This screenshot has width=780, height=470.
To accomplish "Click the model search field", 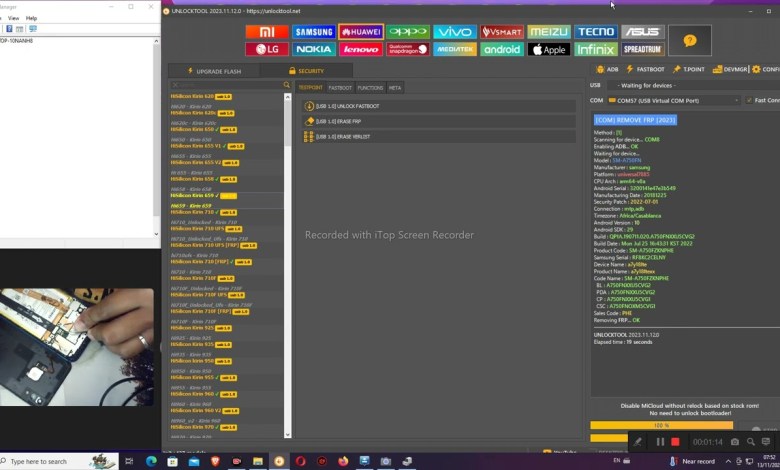I will tap(225, 86).
